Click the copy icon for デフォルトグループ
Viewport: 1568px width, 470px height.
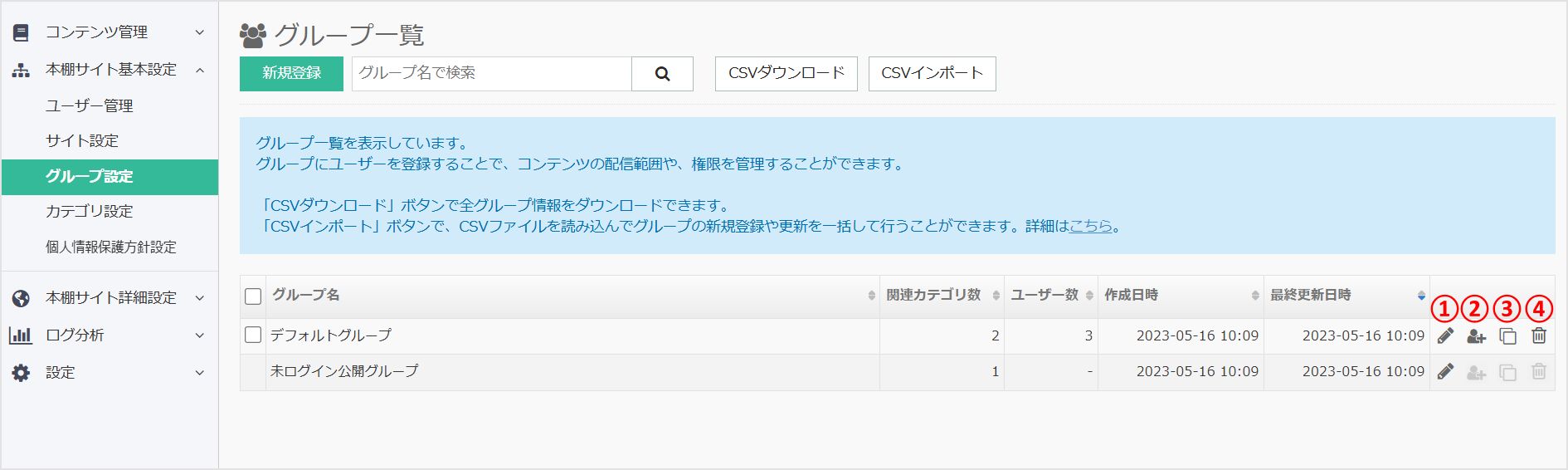(x=1507, y=335)
